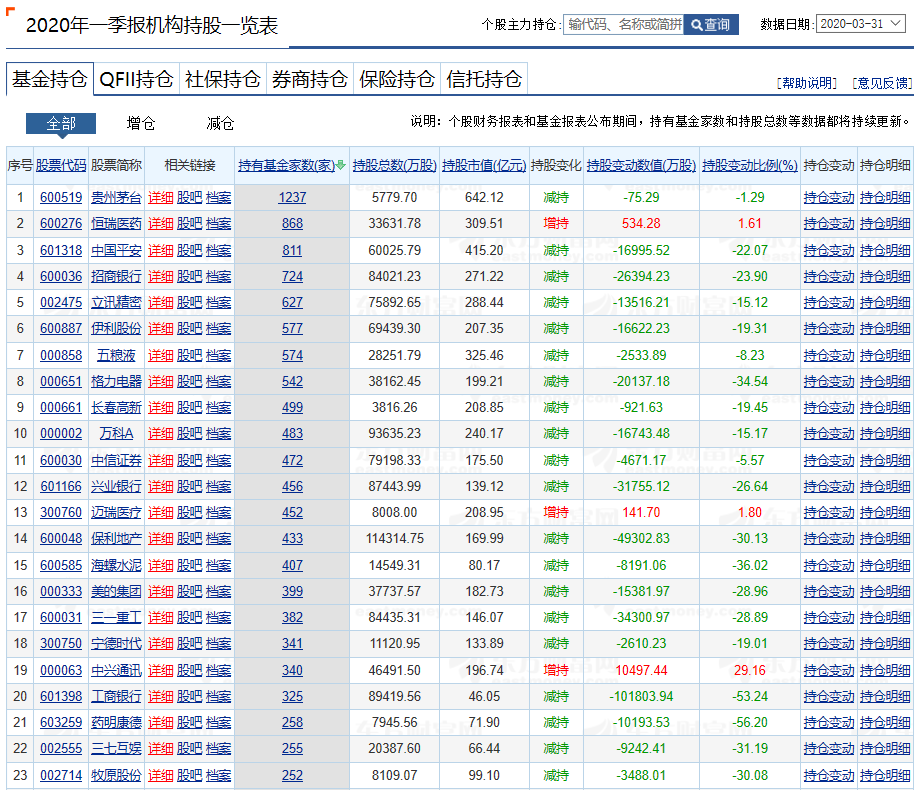This screenshot has height=790, width=920.
Task: Open 股吧 link for 迈瑞医疗
Action: [190, 512]
